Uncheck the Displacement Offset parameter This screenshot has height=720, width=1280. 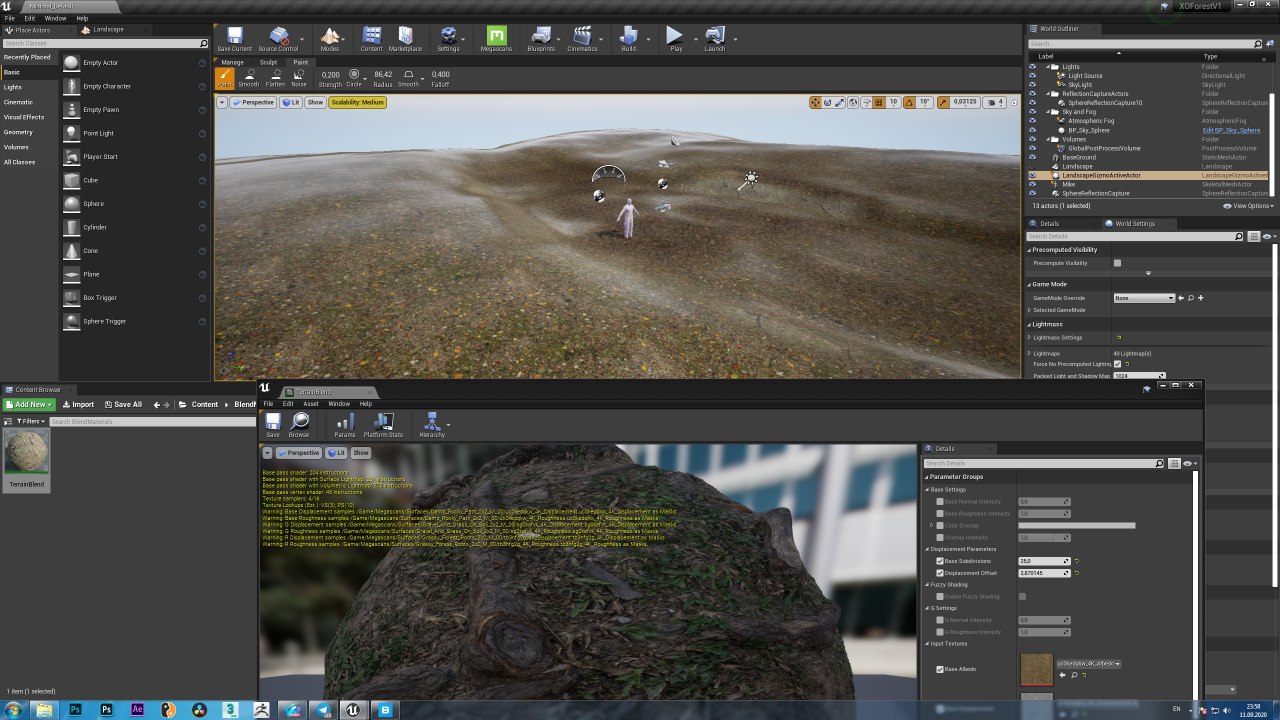pos(939,573)
